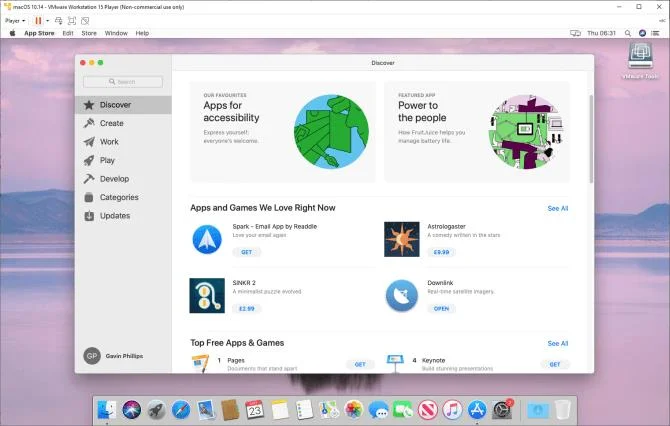Open the Apple menu

(x=12, y=33)
